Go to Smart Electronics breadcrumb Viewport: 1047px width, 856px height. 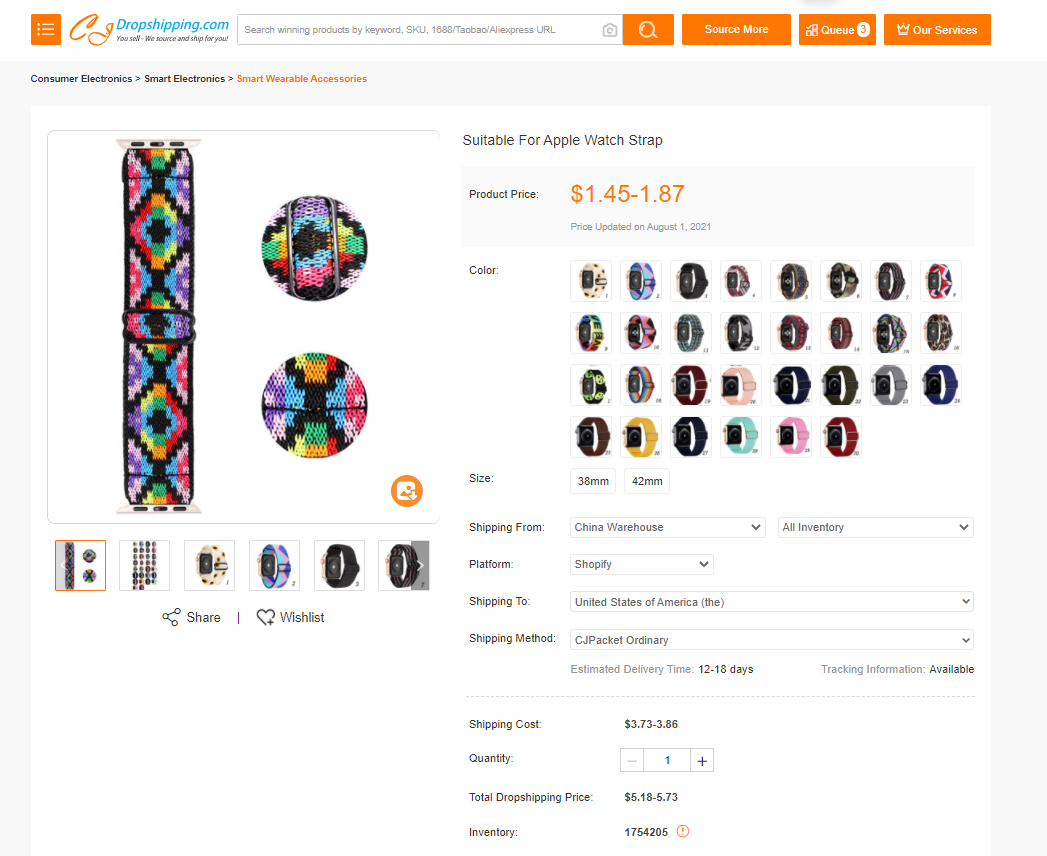(184, 79)
